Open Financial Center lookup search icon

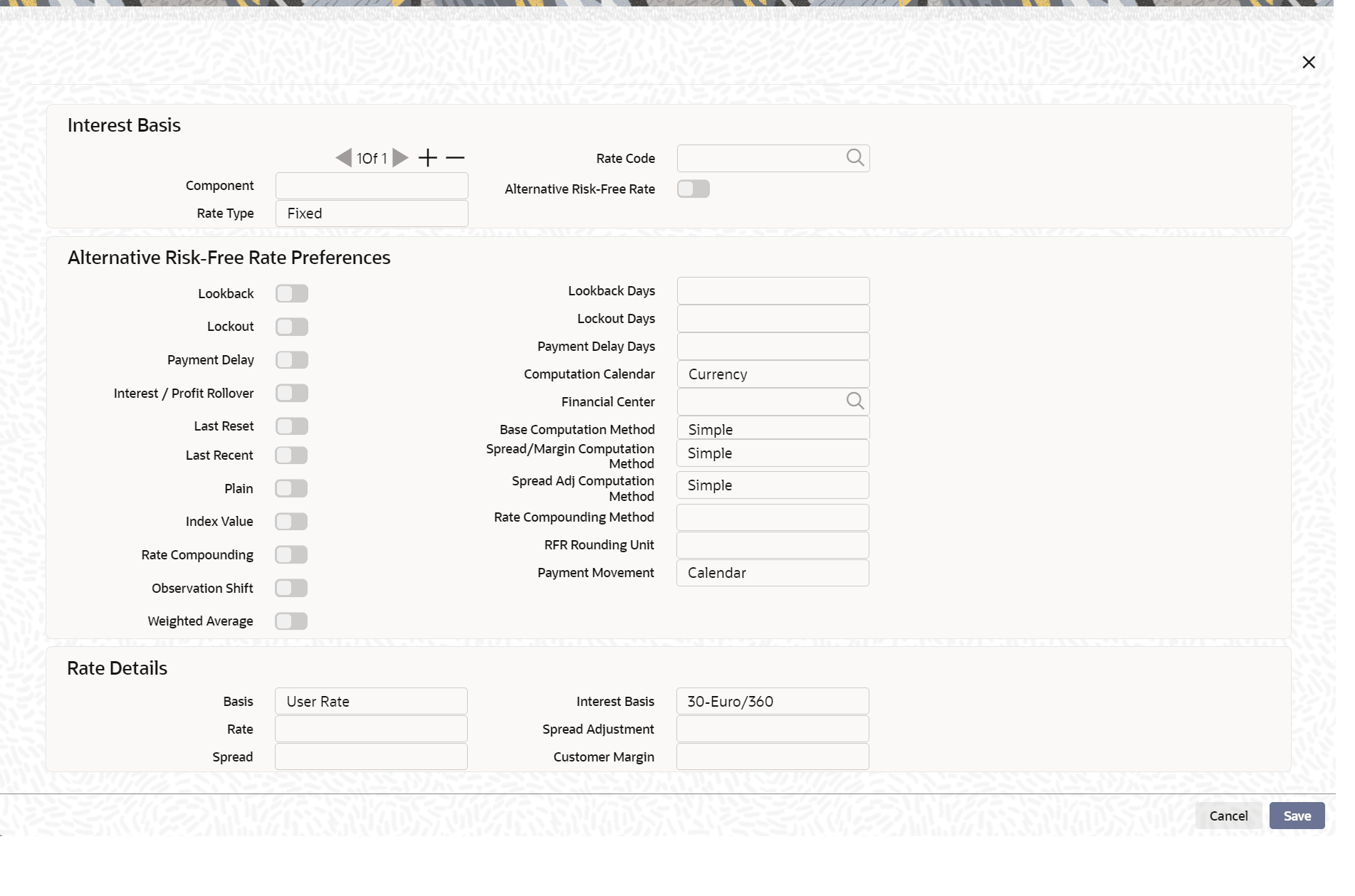(855, 401)
